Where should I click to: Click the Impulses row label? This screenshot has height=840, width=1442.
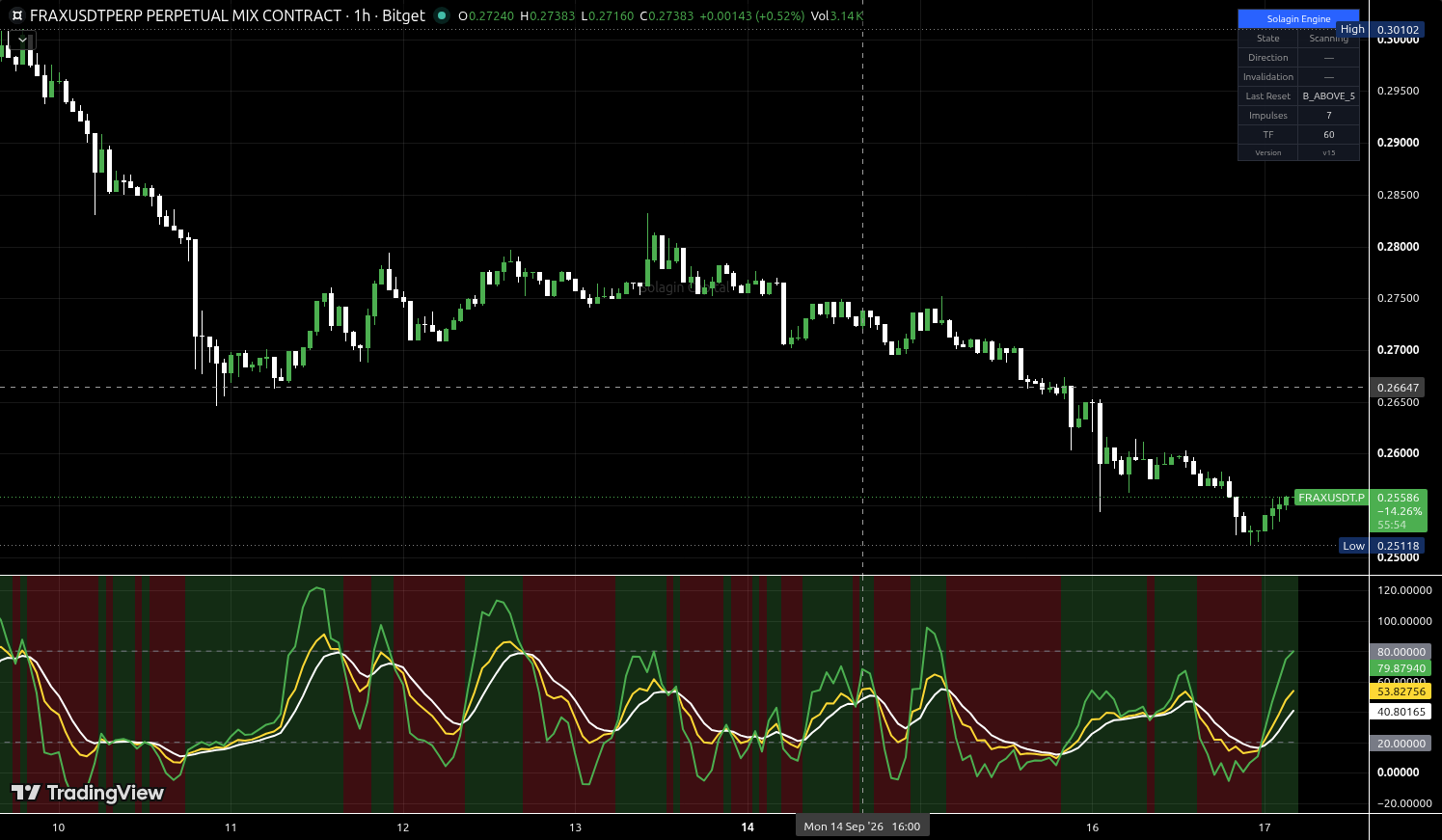click(x=1267, y=116)
